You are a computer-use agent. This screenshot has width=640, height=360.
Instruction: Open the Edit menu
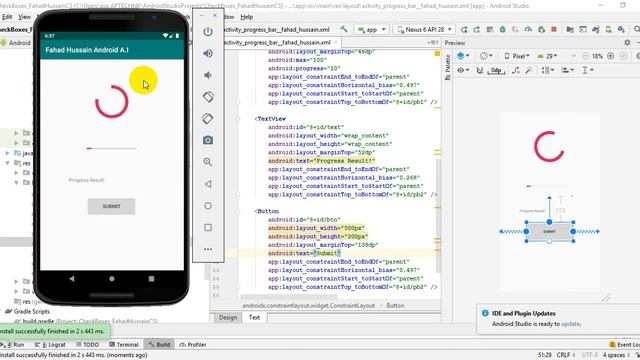pyautogui.click(x=7, y=17)
